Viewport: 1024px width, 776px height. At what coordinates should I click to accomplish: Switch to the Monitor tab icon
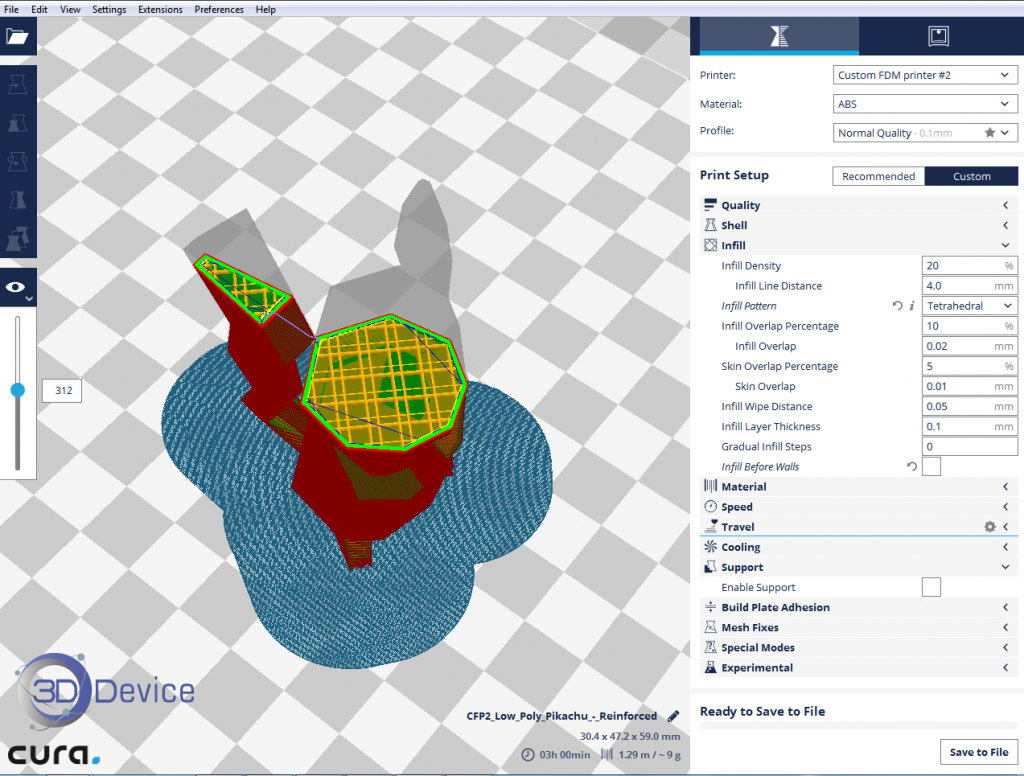tap(938, 35)
